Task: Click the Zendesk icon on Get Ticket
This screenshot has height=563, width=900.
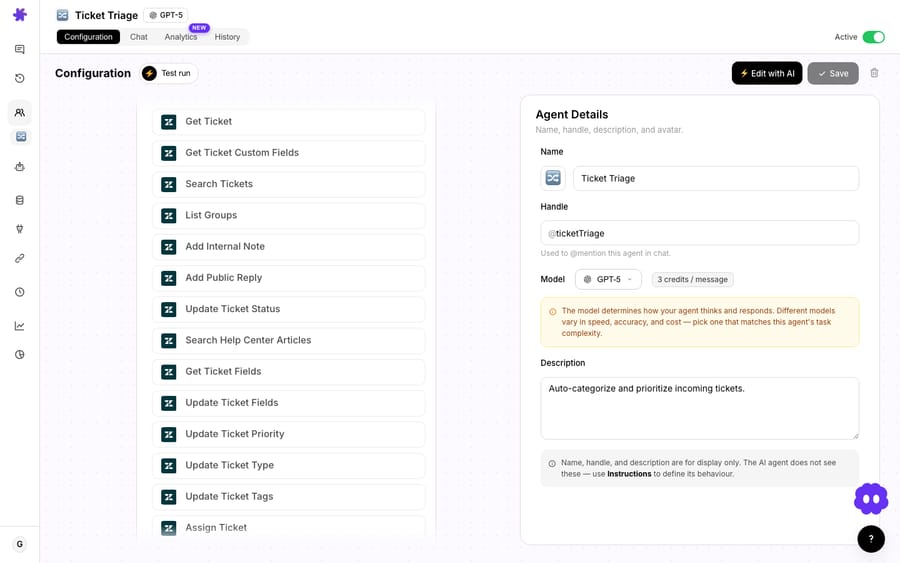Action: tap(169, 122)
